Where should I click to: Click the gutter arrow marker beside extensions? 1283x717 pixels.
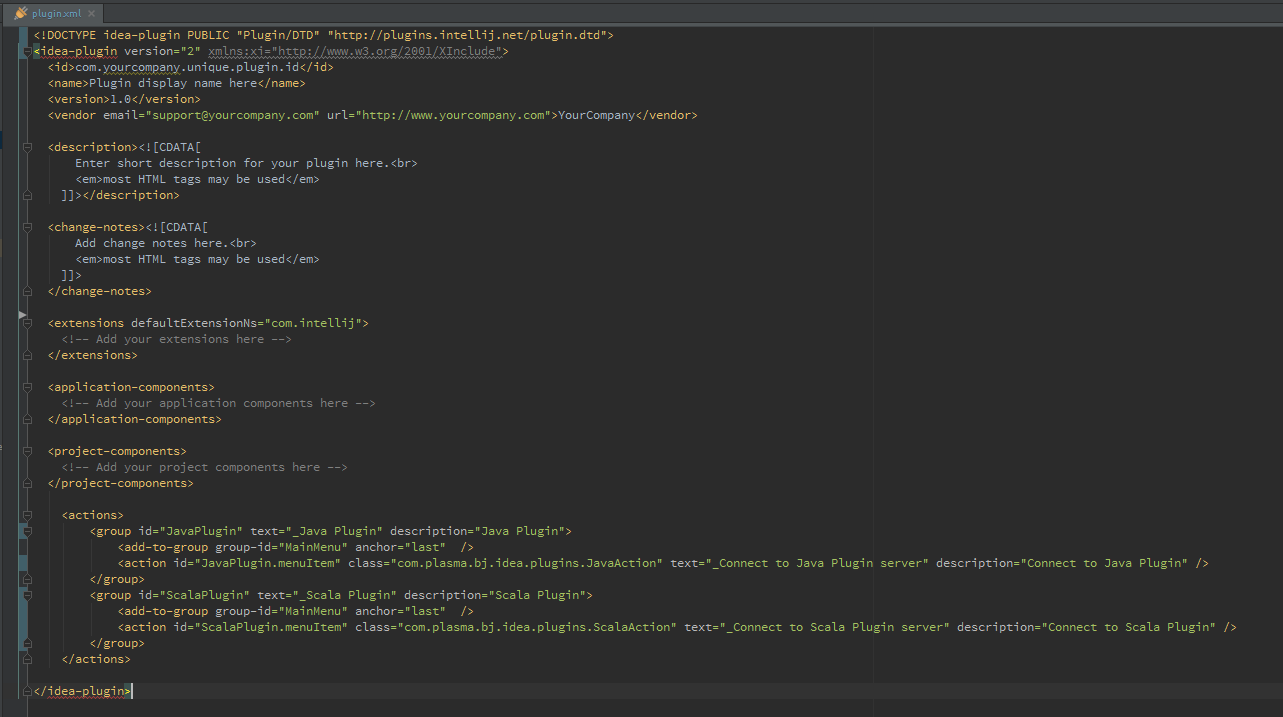point(22,314)
